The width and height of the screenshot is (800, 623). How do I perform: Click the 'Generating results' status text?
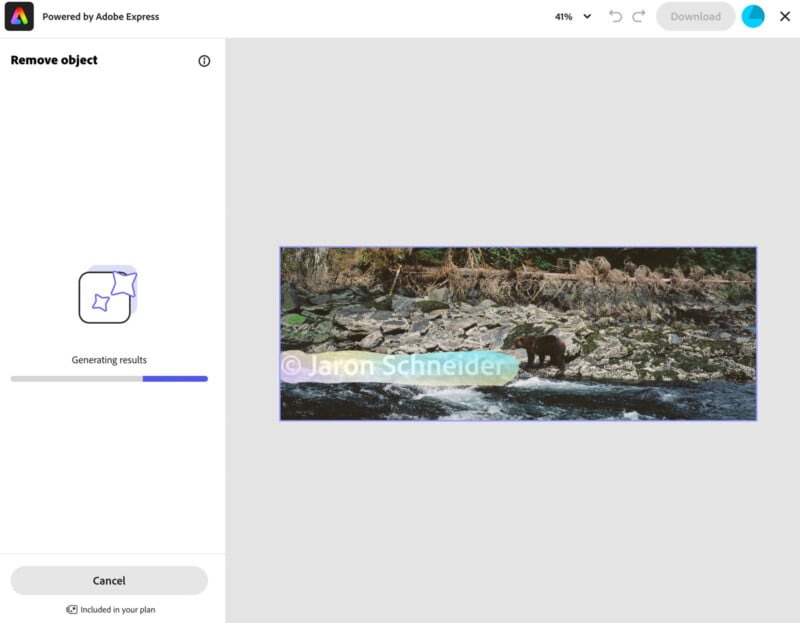click(x=109, y=360)
